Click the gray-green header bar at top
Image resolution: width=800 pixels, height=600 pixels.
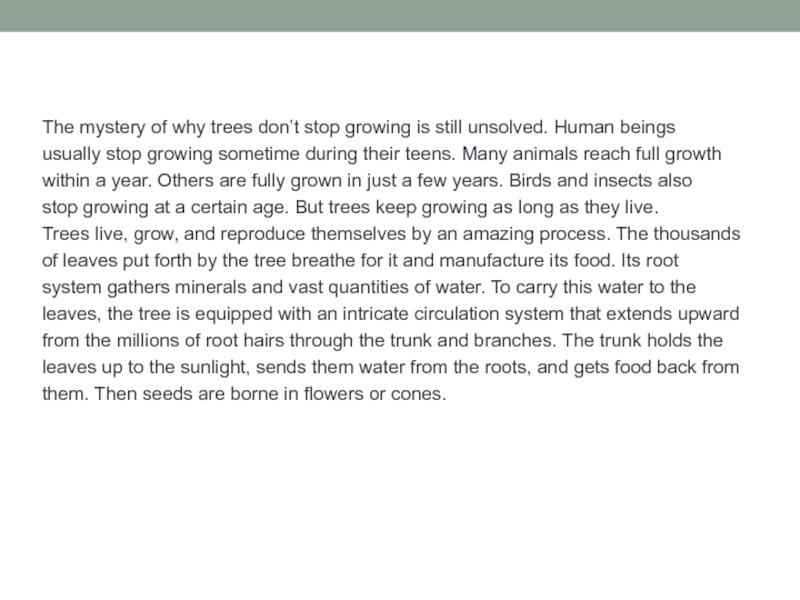[400, 15]
